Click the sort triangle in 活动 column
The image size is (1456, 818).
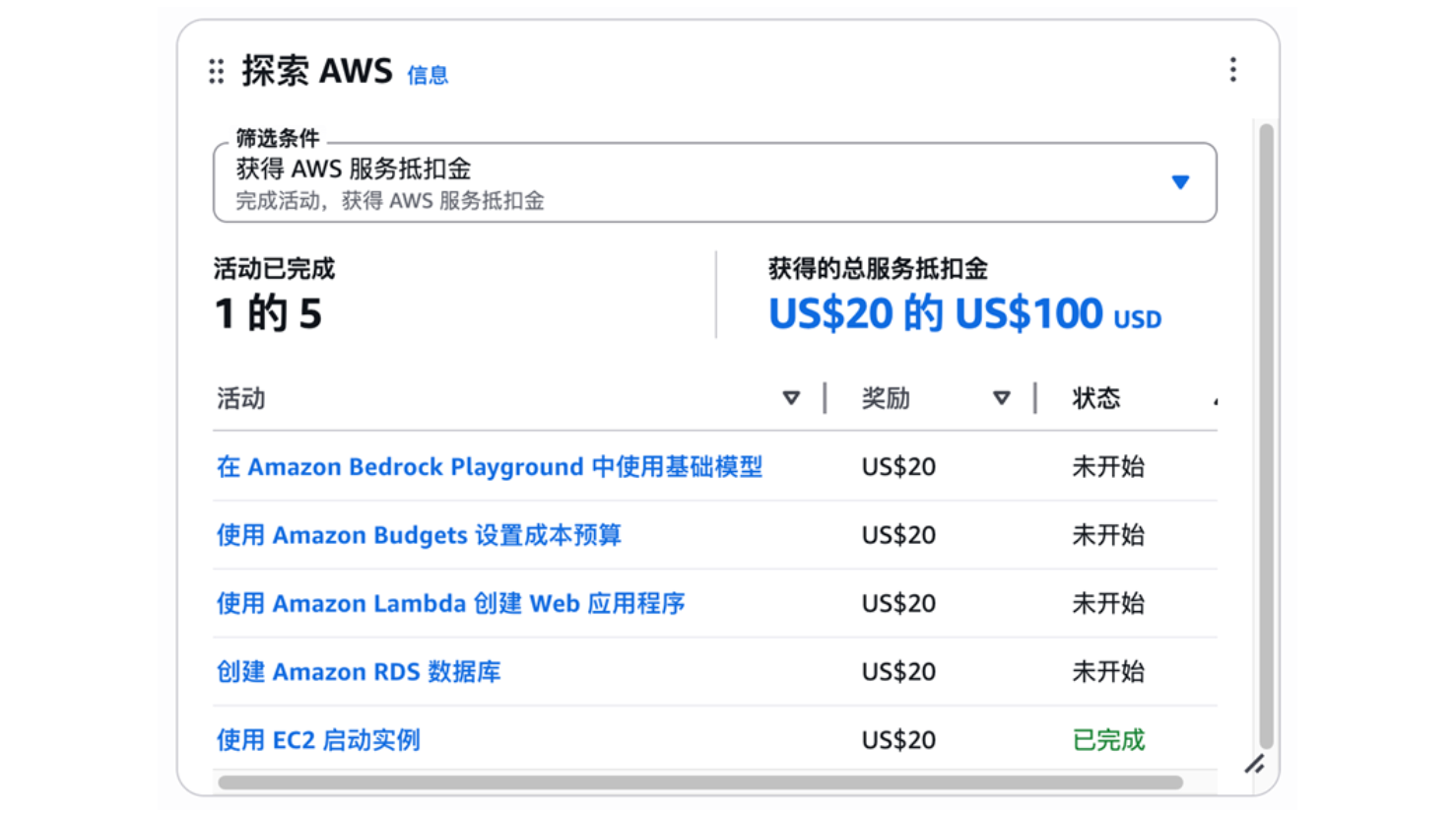[790, 398]
